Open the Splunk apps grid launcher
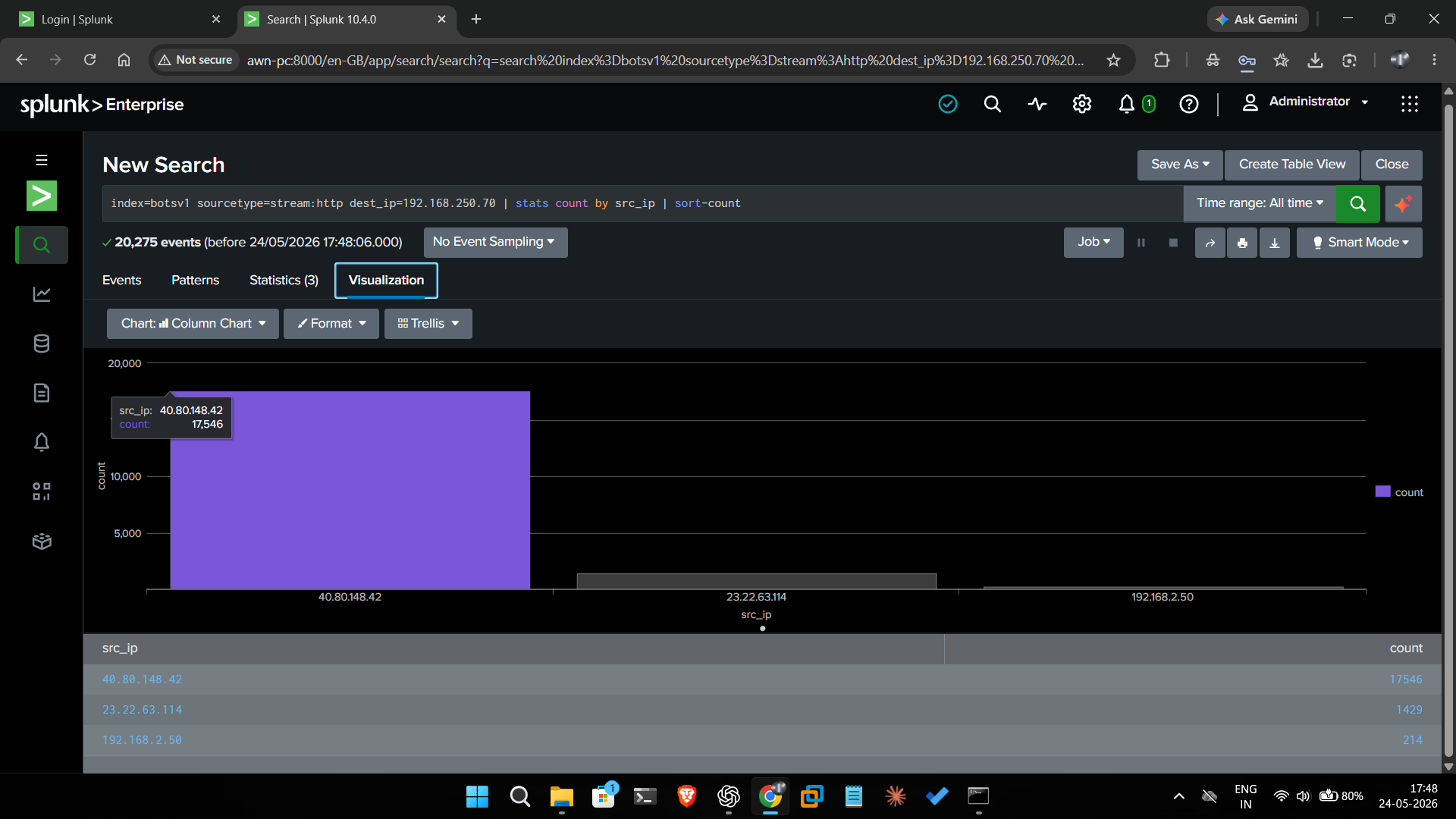The width and height of the screenshot is (1456, 819). [x=1410, y=104]
